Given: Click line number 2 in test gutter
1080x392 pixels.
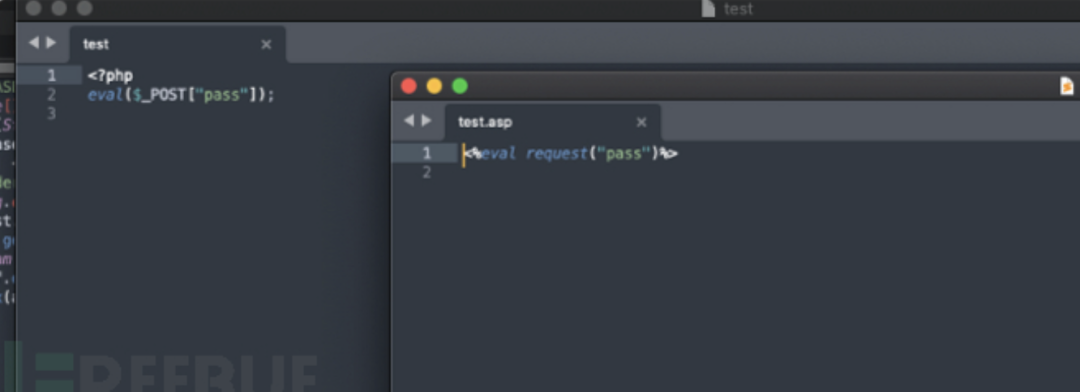Looking at the screenshot, I should 51,95.
